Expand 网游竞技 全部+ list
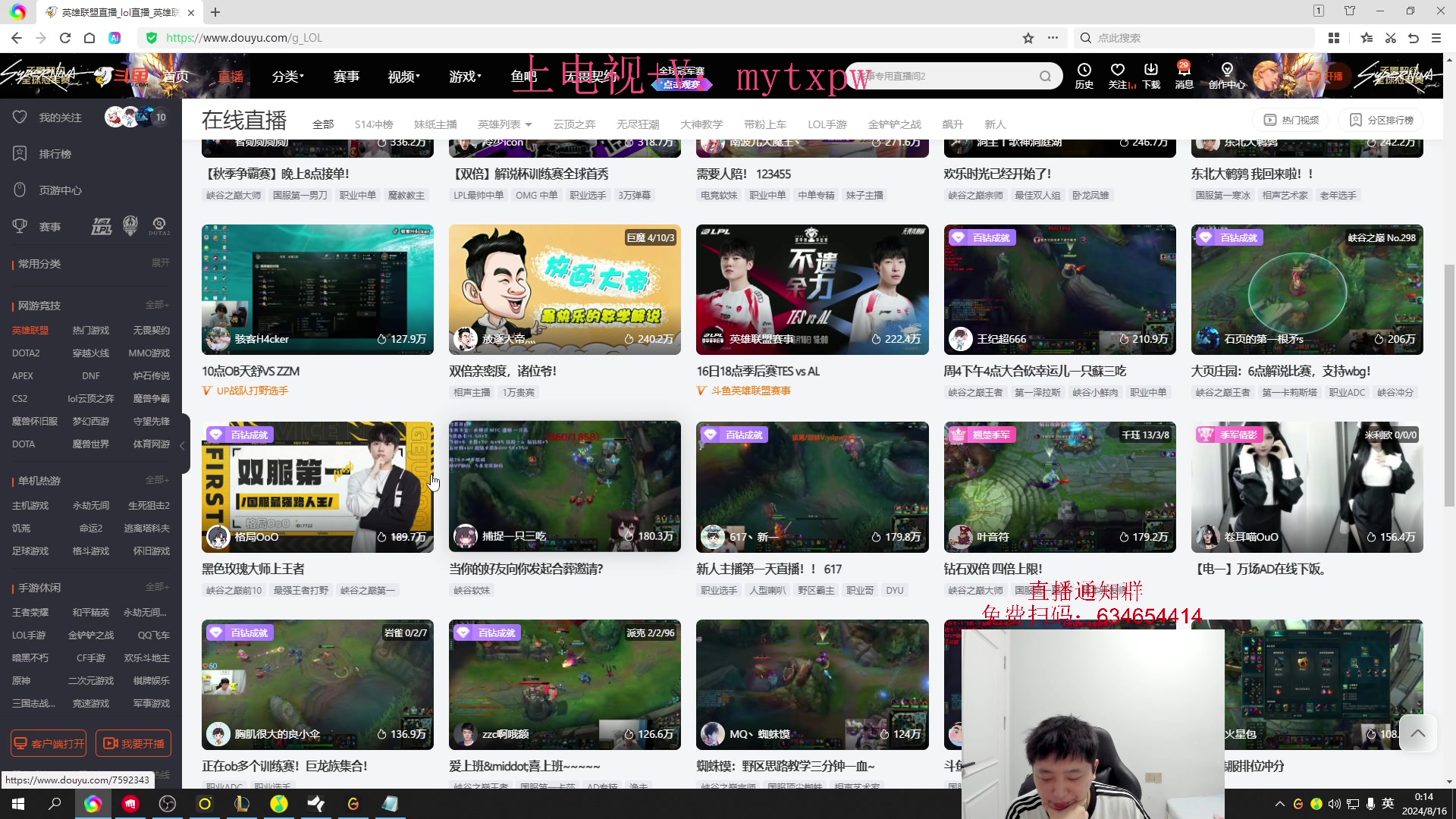This screenshot has width=1456, height=819. [157, 305]
